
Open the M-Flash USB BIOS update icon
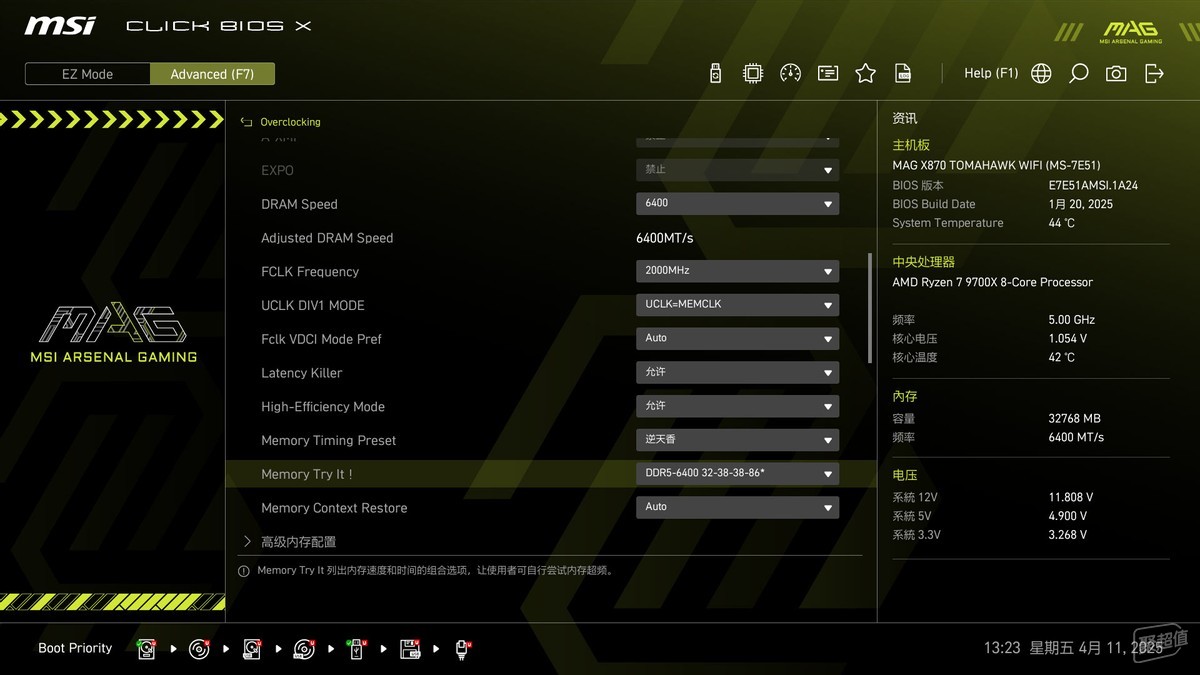pos(715,73)
